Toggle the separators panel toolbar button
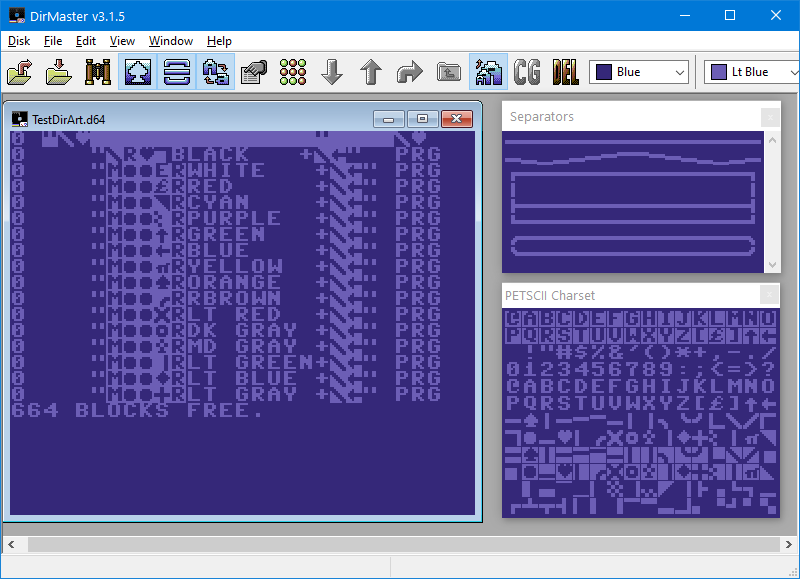This screenshot has height=579, width=800. (177, 72)
